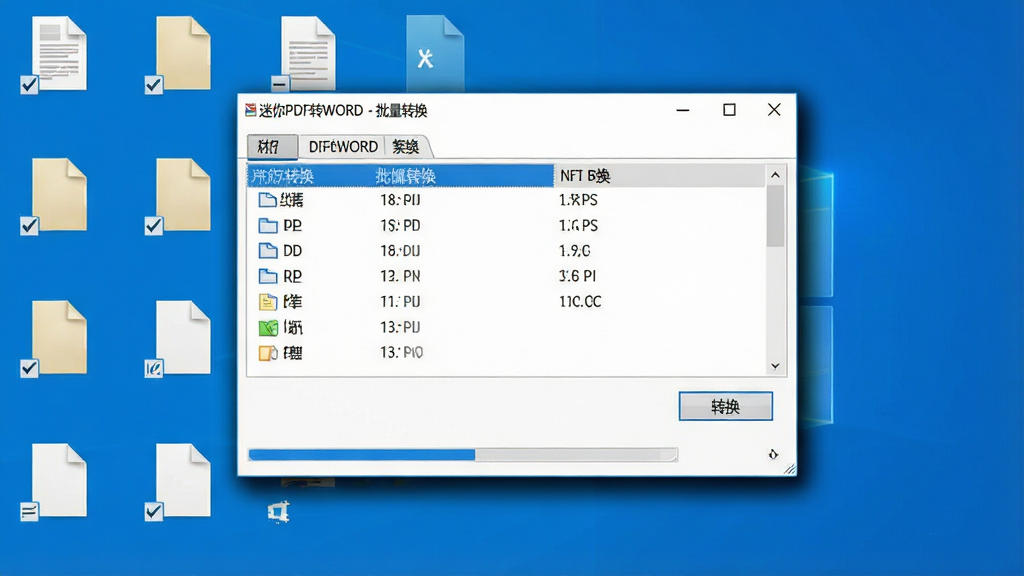Select the small desktop icon below the dialog
Viewport: 1024px width, 576px height.
[x=279, y=512]
